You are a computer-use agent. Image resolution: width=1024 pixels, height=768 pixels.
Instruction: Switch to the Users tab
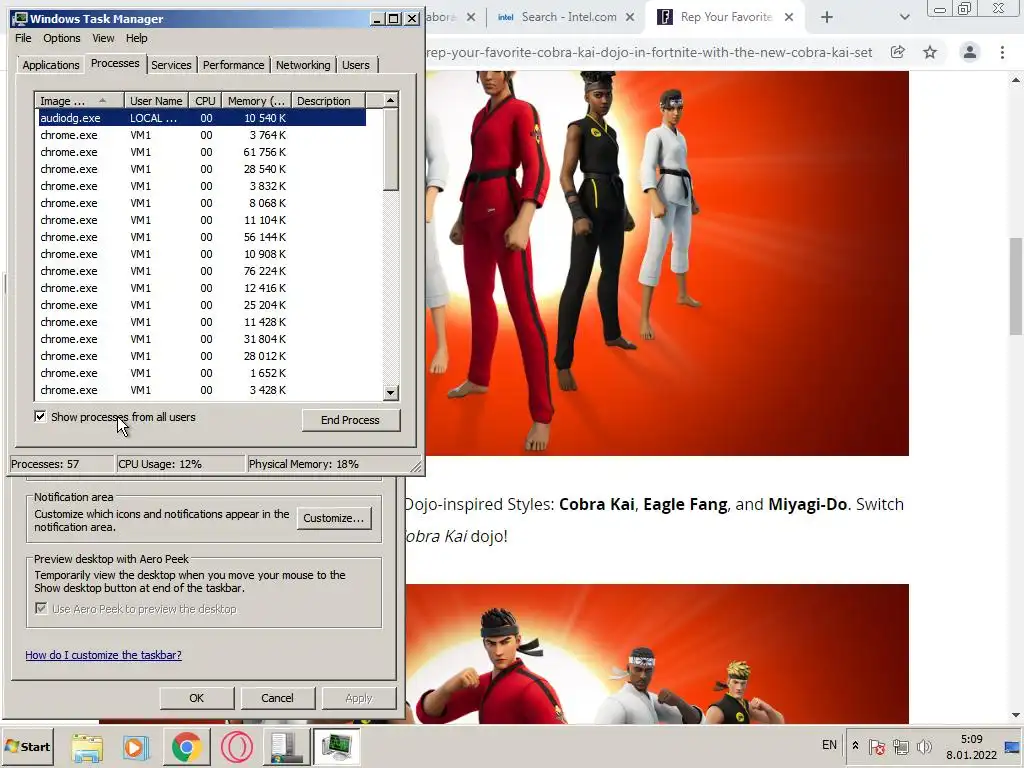click(355, 65)
